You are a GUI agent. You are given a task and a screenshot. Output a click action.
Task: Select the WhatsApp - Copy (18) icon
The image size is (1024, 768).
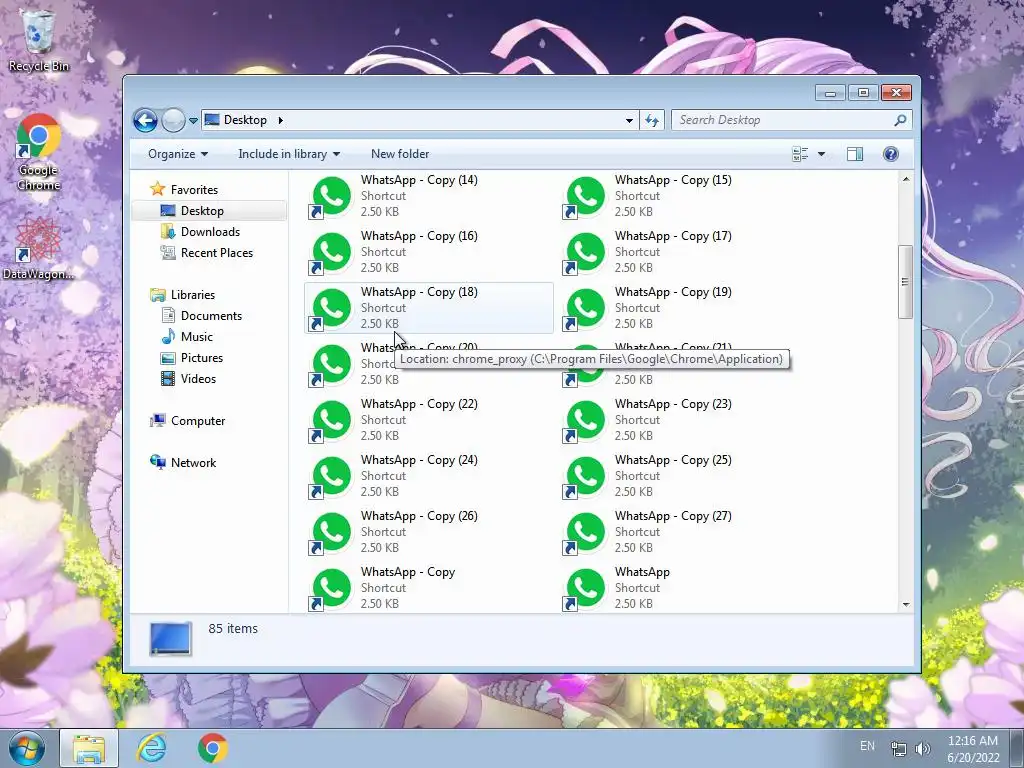pyautogui.click(x=331, y=308)
